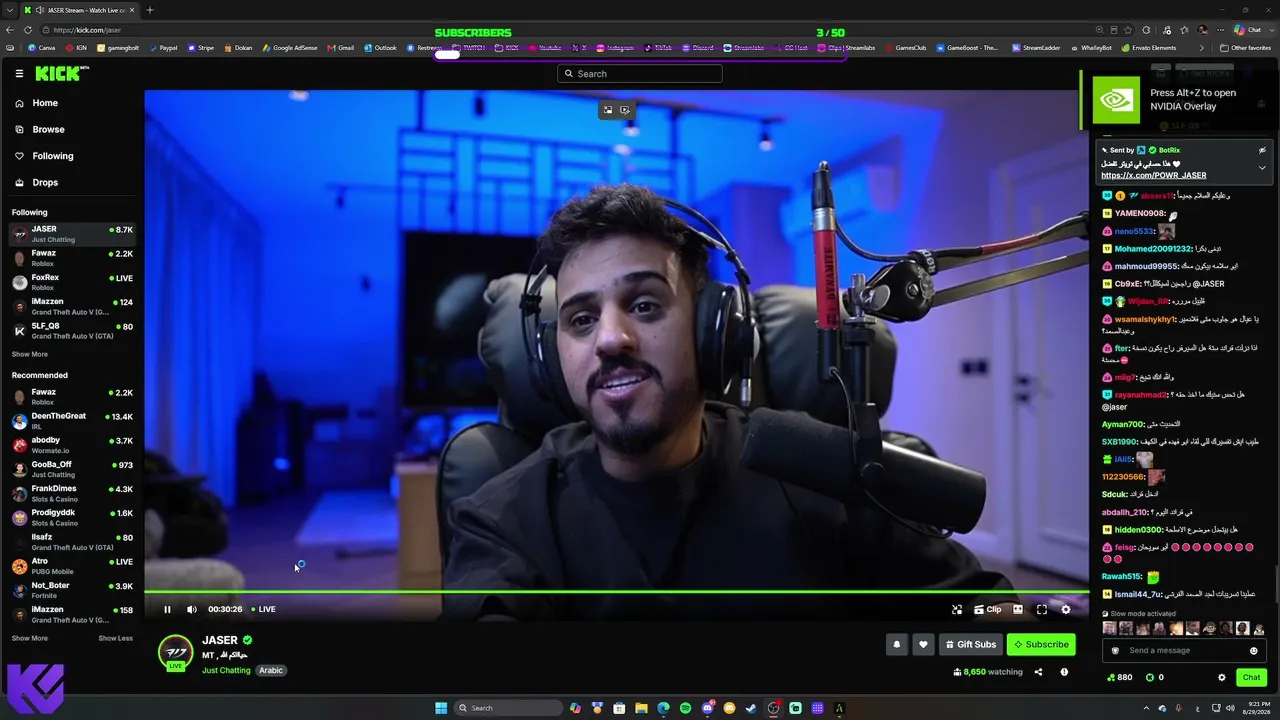Expand Following list with Show More
The height and width of the screenshot is (720, 1280).
(30, 354)
